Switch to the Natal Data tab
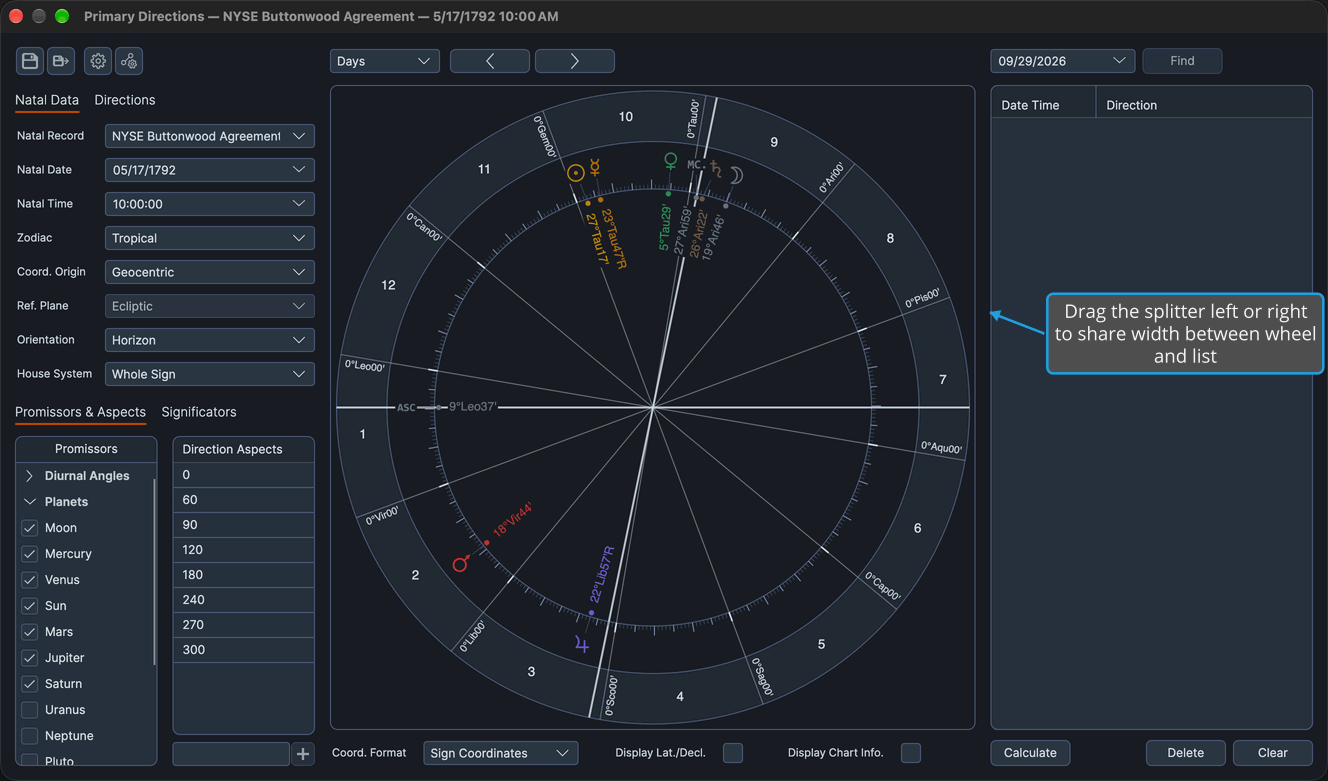The image size is (1328, 781). (x=47, y=100)
